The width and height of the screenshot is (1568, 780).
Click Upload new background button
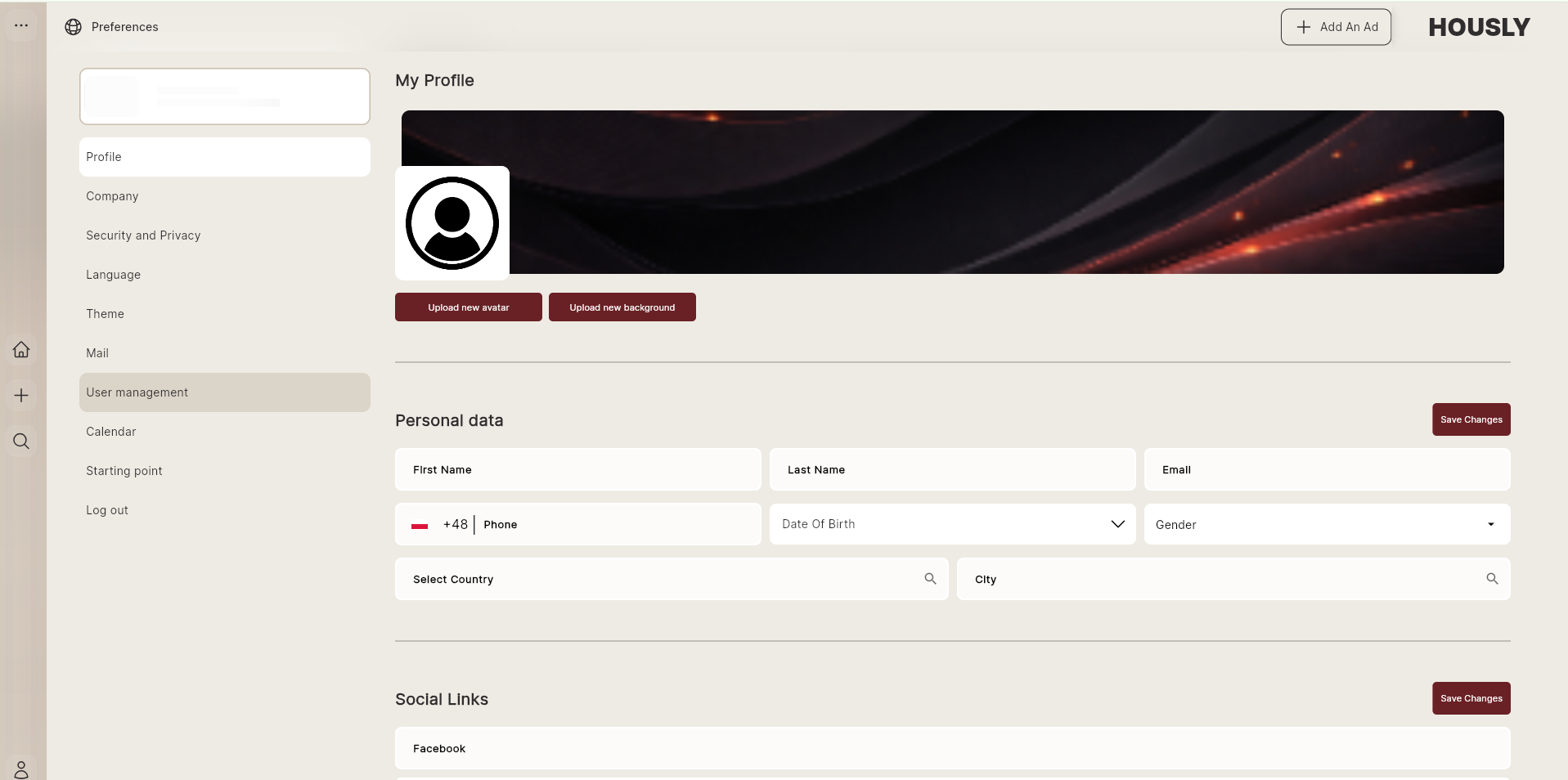coord(622,307)
